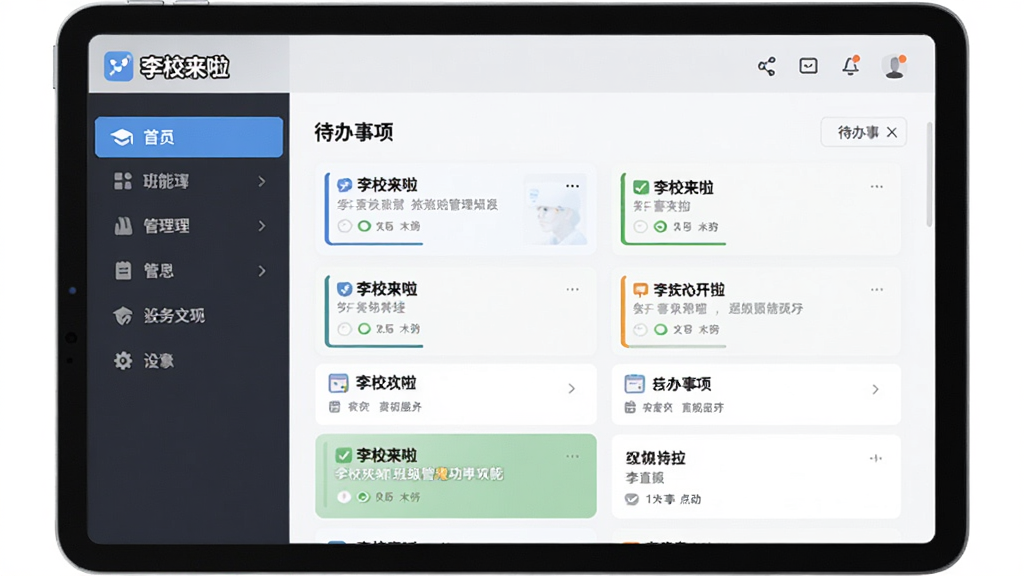Expand chevron of clipboard sidebar item

pyautogui.click(x=262, y=270)
